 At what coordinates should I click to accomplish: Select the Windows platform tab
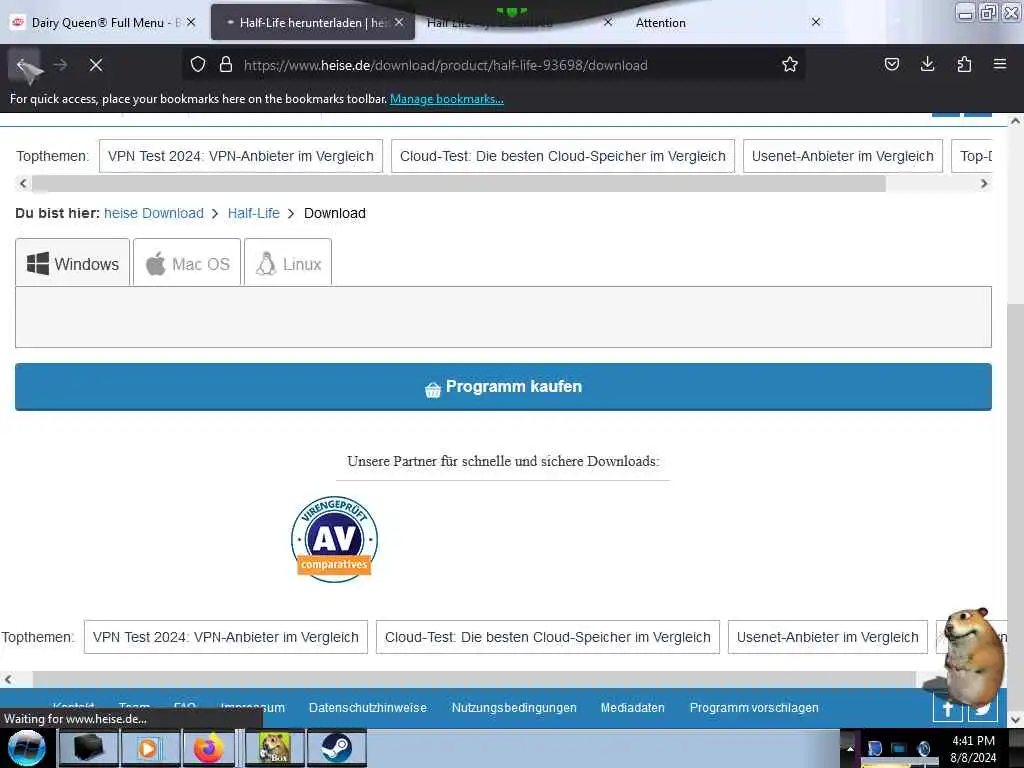(x=72, y=263)
